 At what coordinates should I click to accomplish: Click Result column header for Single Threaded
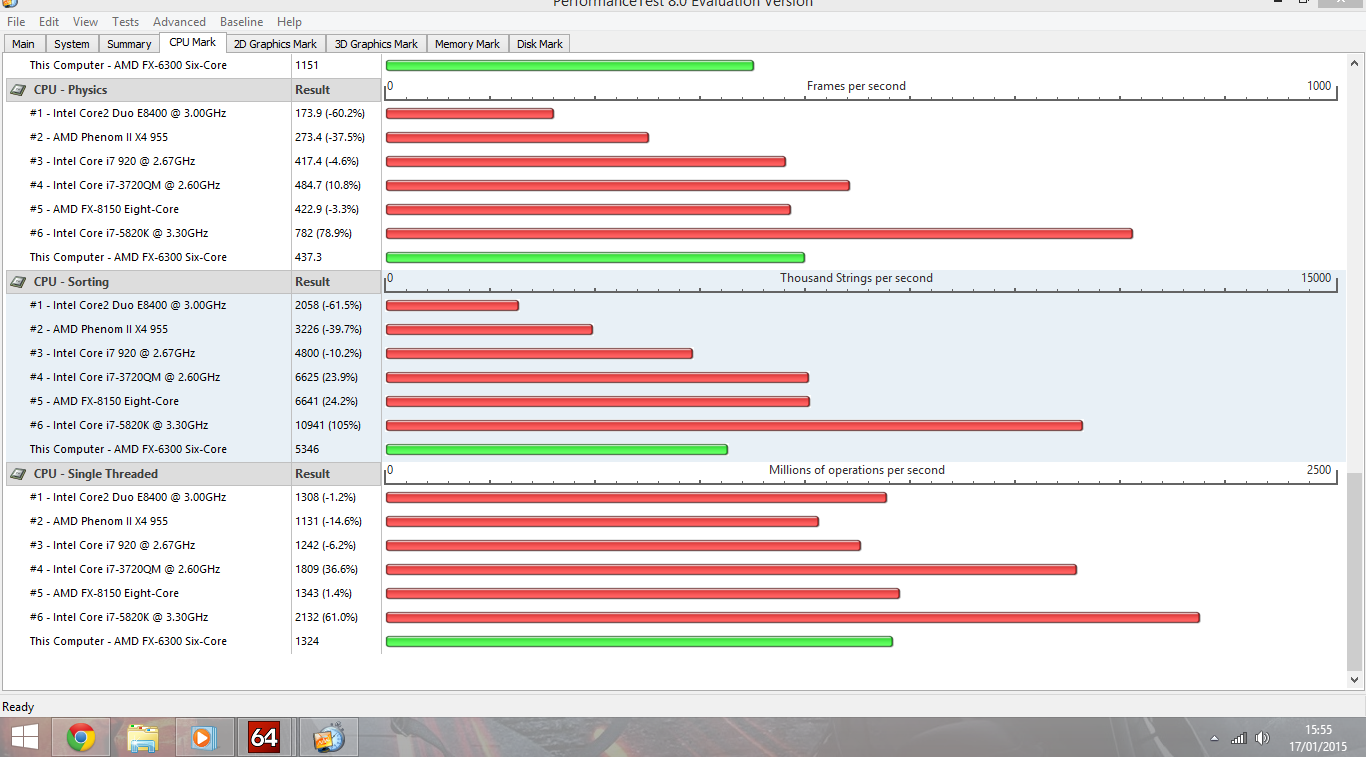tap(336, 474)
